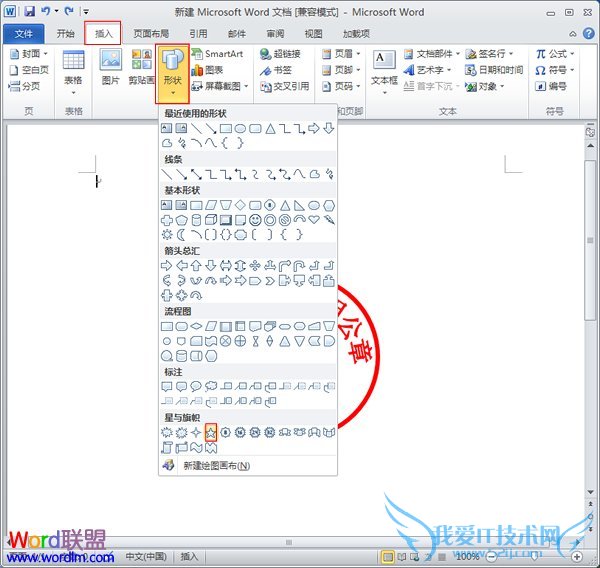Choose the smiley face basic shape
Image resolution: width=600 pixels, height=568 pixels.
click(255, 220)
